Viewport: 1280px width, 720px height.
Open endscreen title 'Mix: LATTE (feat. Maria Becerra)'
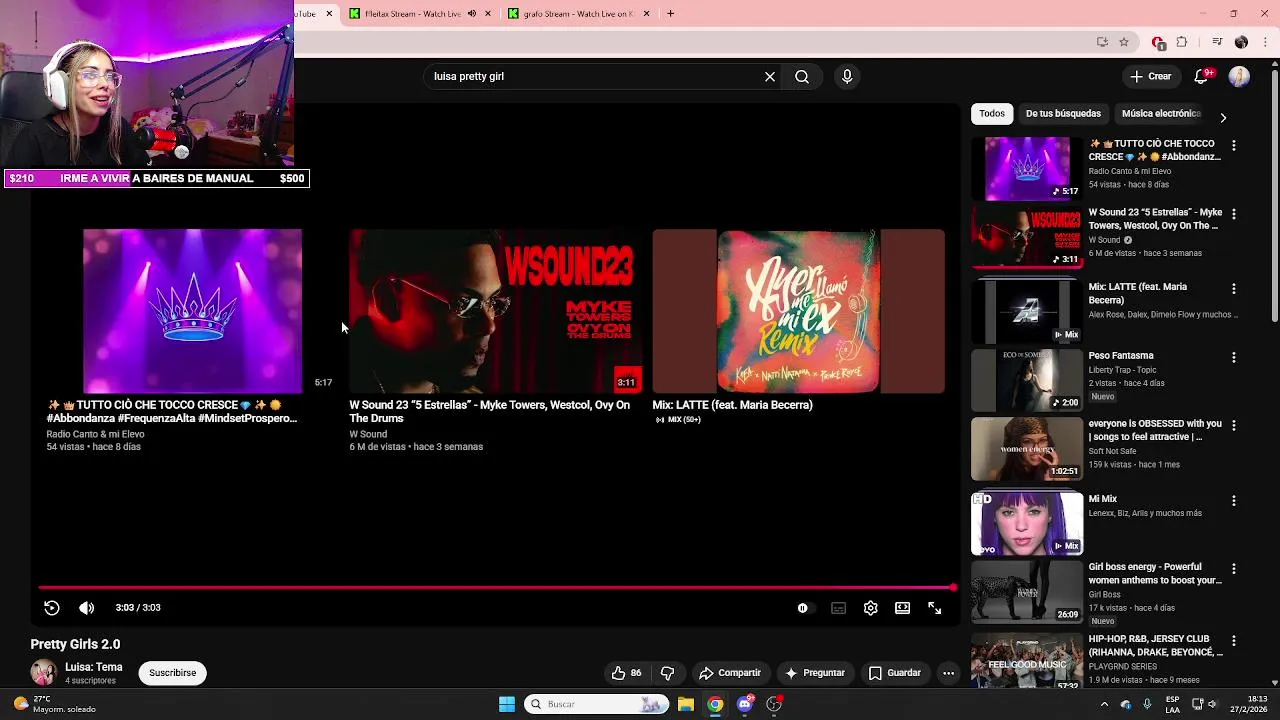click(732, 405)
